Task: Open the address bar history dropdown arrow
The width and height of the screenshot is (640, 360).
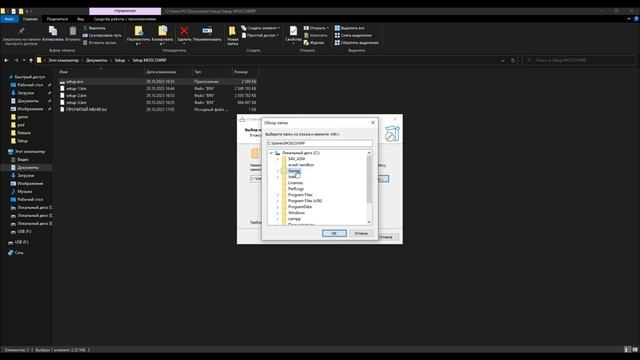Action: coord(503,60)
